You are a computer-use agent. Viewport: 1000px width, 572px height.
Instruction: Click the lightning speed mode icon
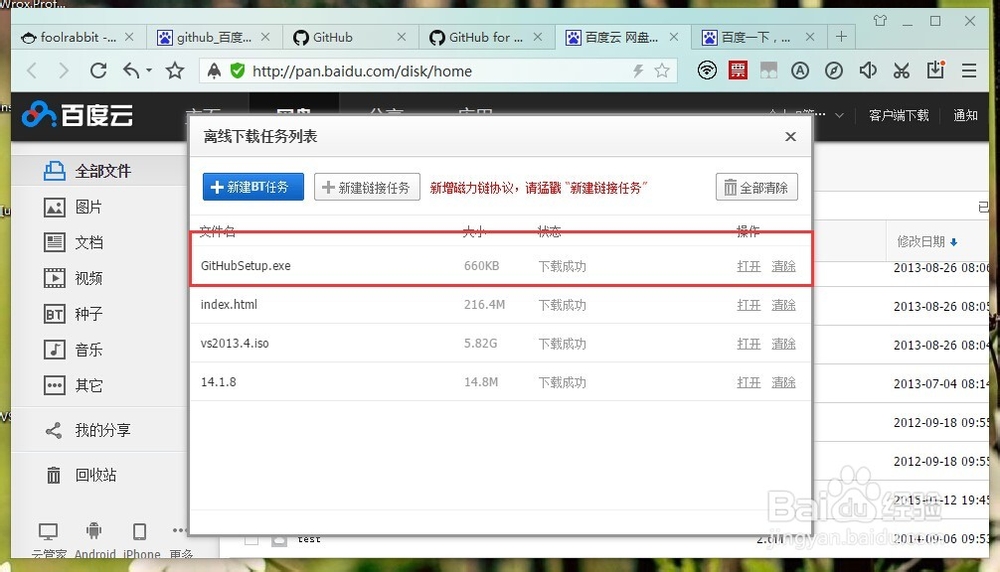tap(638, 71)
